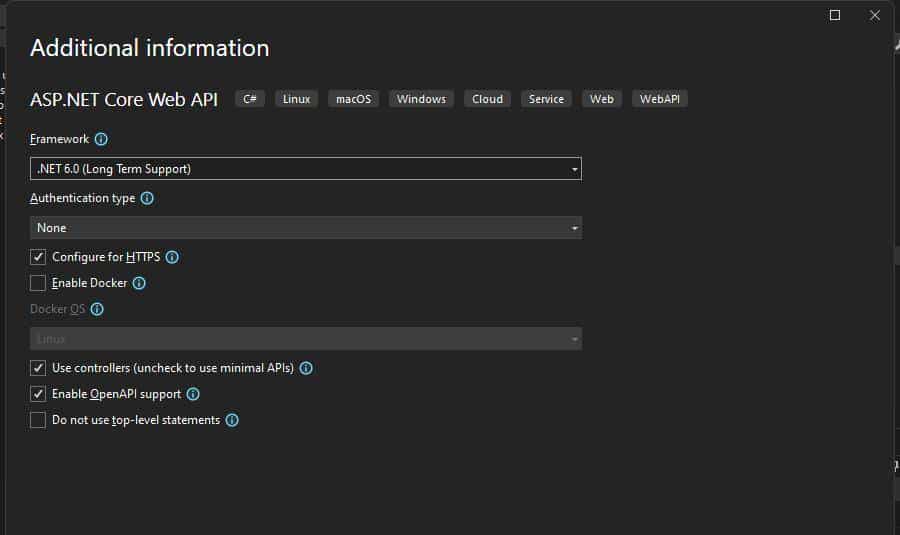Screen dimensions: 900x535
Task: Click the Windows tag
Action: pyautogui.click(x=421, y=99)
